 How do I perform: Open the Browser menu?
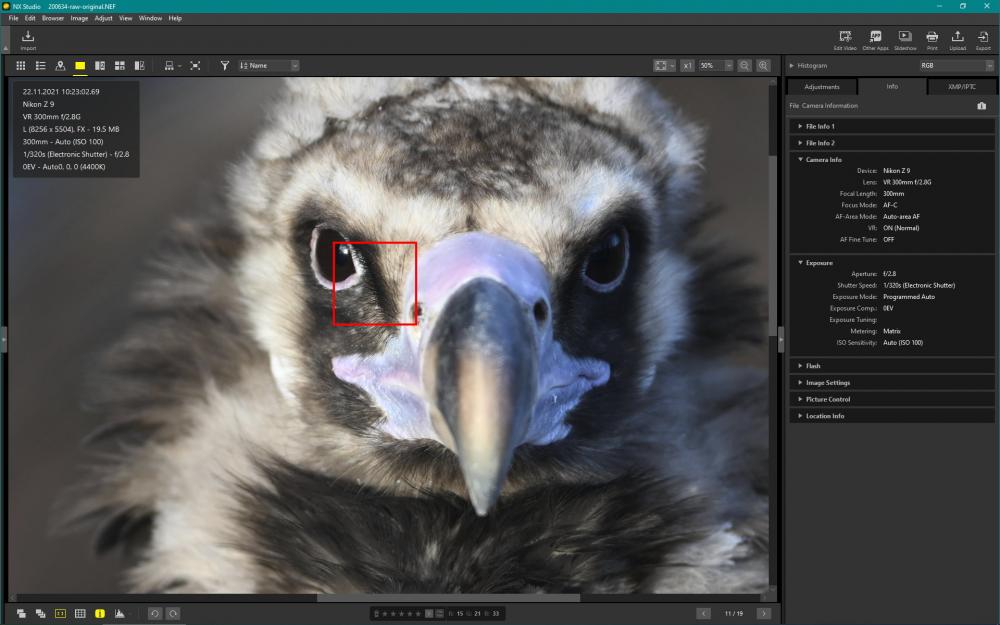point(53,18)
